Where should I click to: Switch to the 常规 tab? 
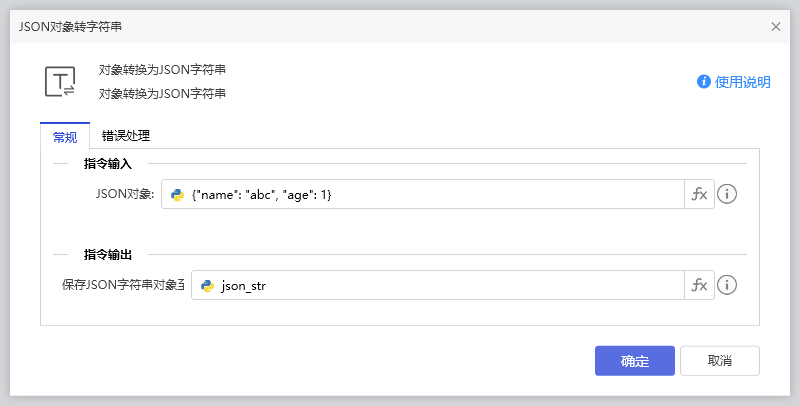64,137
